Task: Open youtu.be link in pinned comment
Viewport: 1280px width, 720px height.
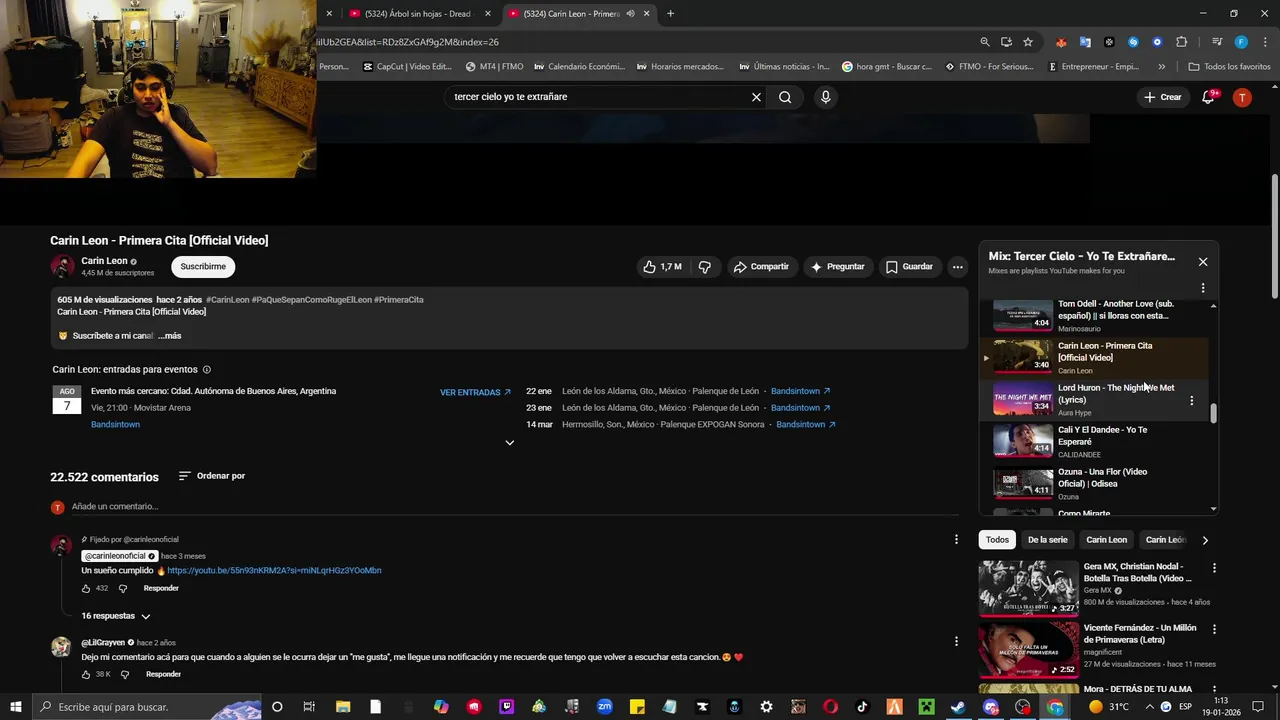Action: [274, 570]
